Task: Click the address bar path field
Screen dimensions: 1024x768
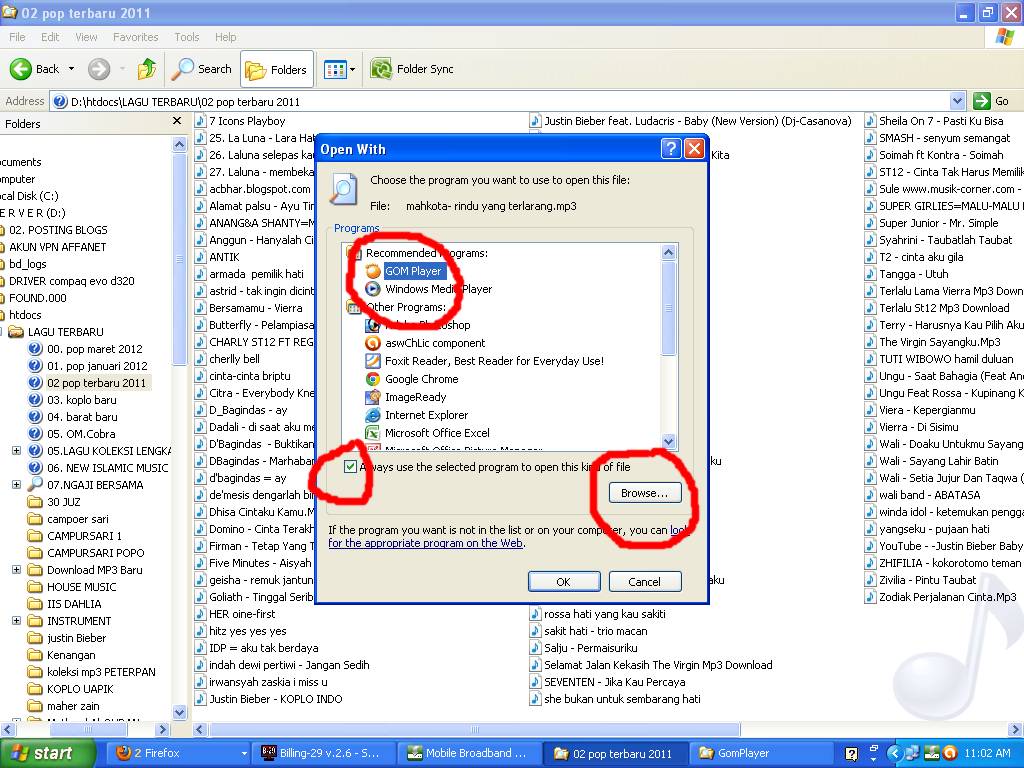Action: click(x=502, y=101)
